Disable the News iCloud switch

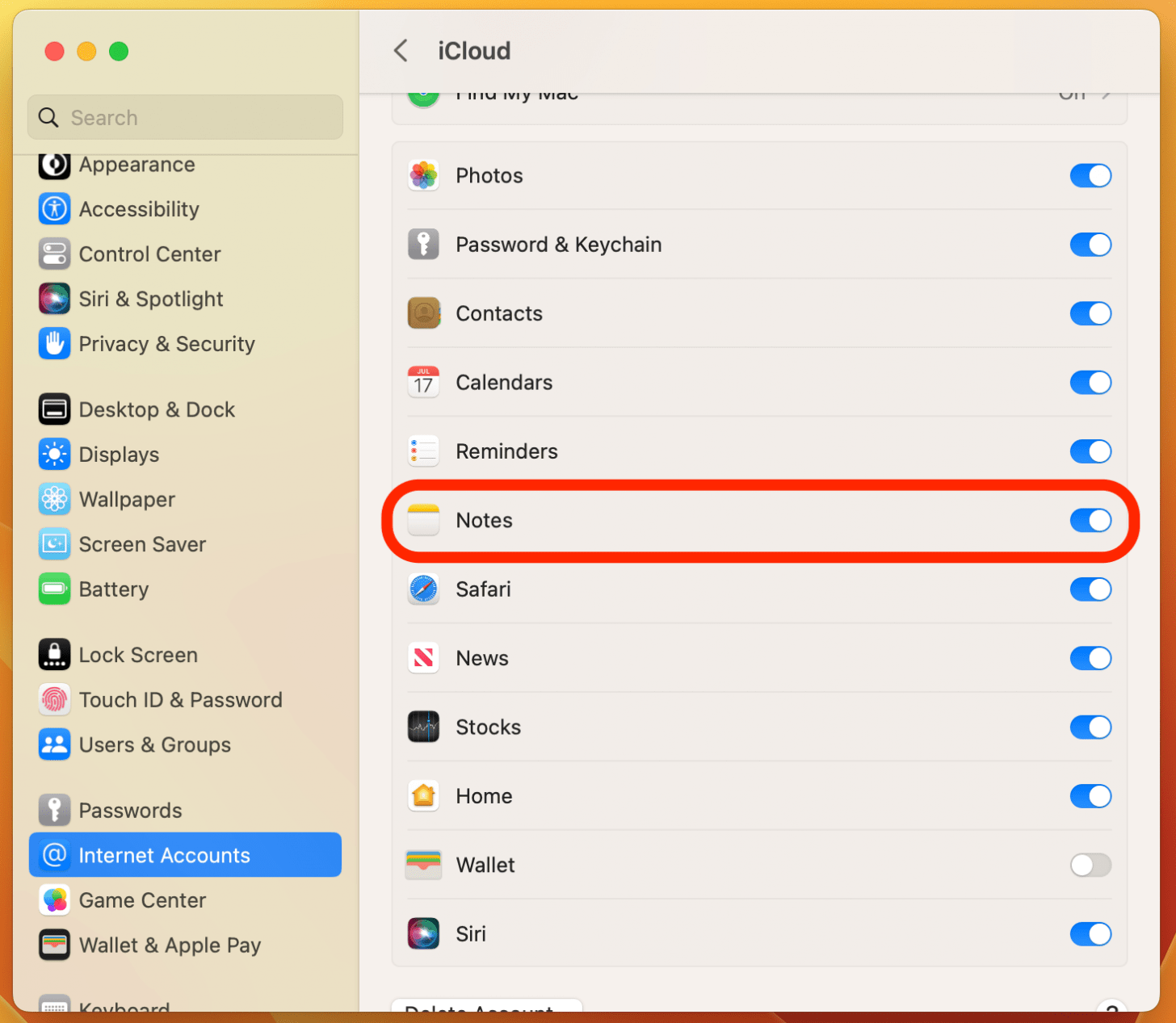[1090, 658]
